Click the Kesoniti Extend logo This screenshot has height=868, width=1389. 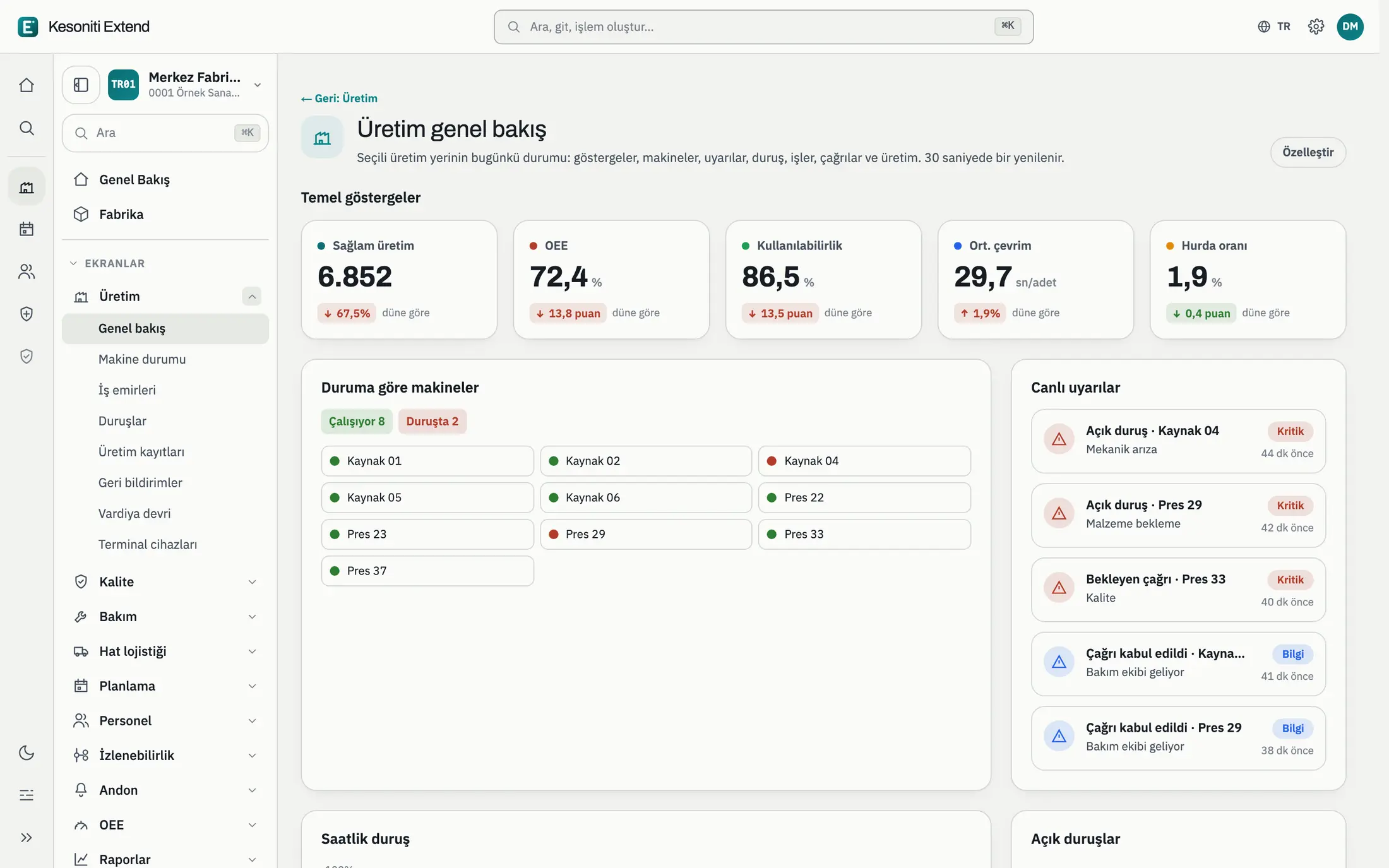83,27
